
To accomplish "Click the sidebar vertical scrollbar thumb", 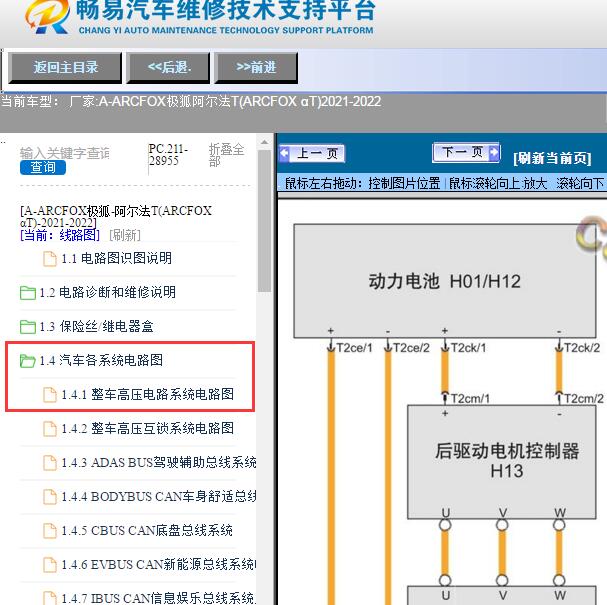I will click(264, 221).
